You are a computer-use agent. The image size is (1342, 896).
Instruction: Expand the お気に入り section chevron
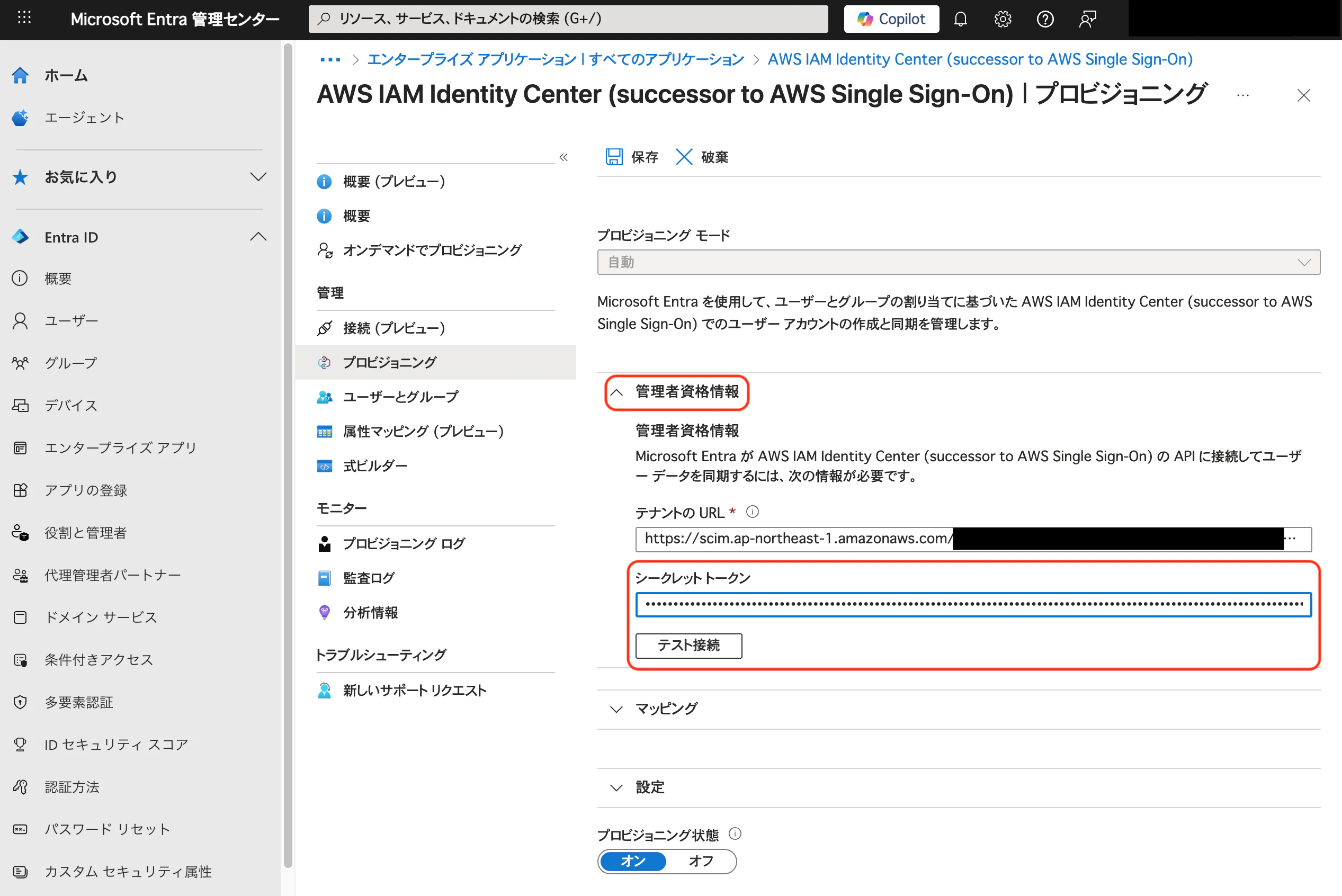click(x=258, y=176)
